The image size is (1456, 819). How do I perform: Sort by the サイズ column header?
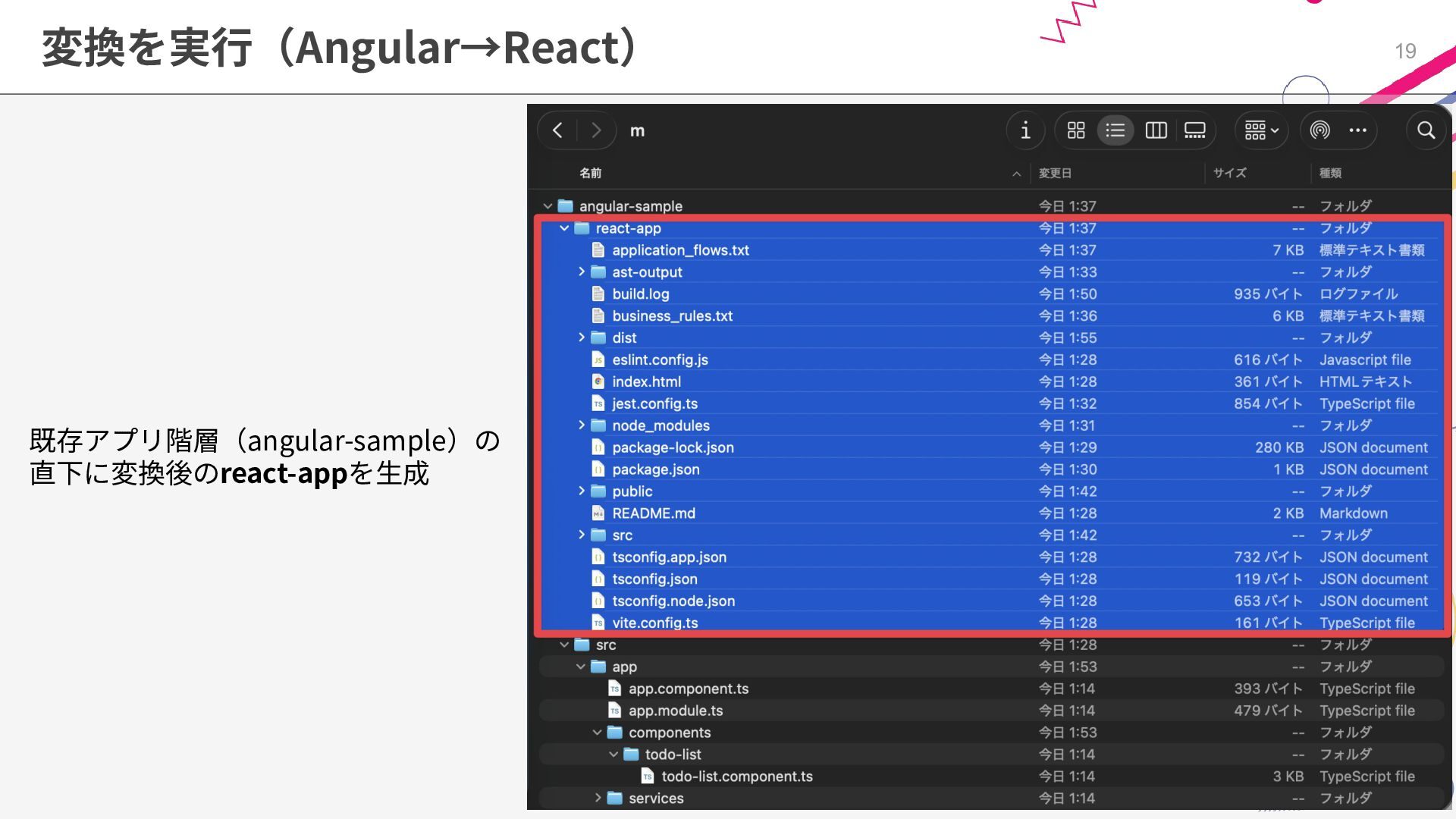1229,173
